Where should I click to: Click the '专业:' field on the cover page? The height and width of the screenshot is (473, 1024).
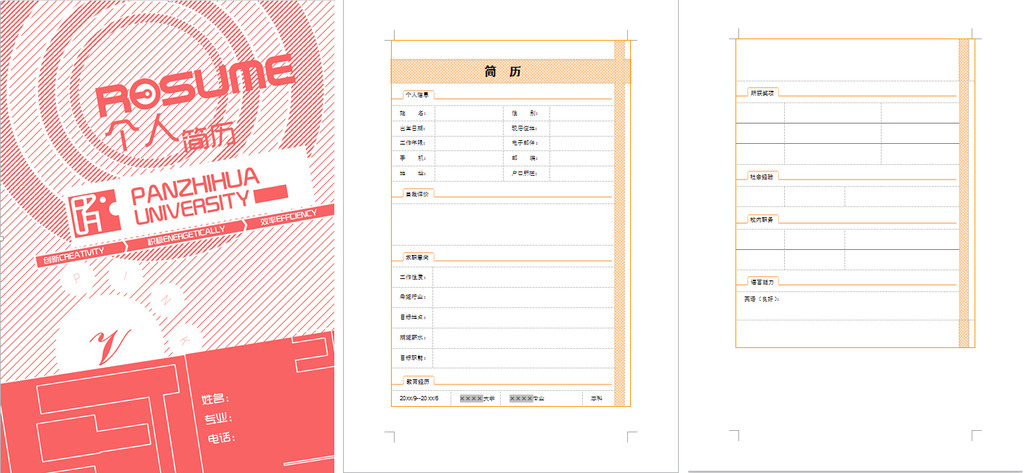(219, 418)
